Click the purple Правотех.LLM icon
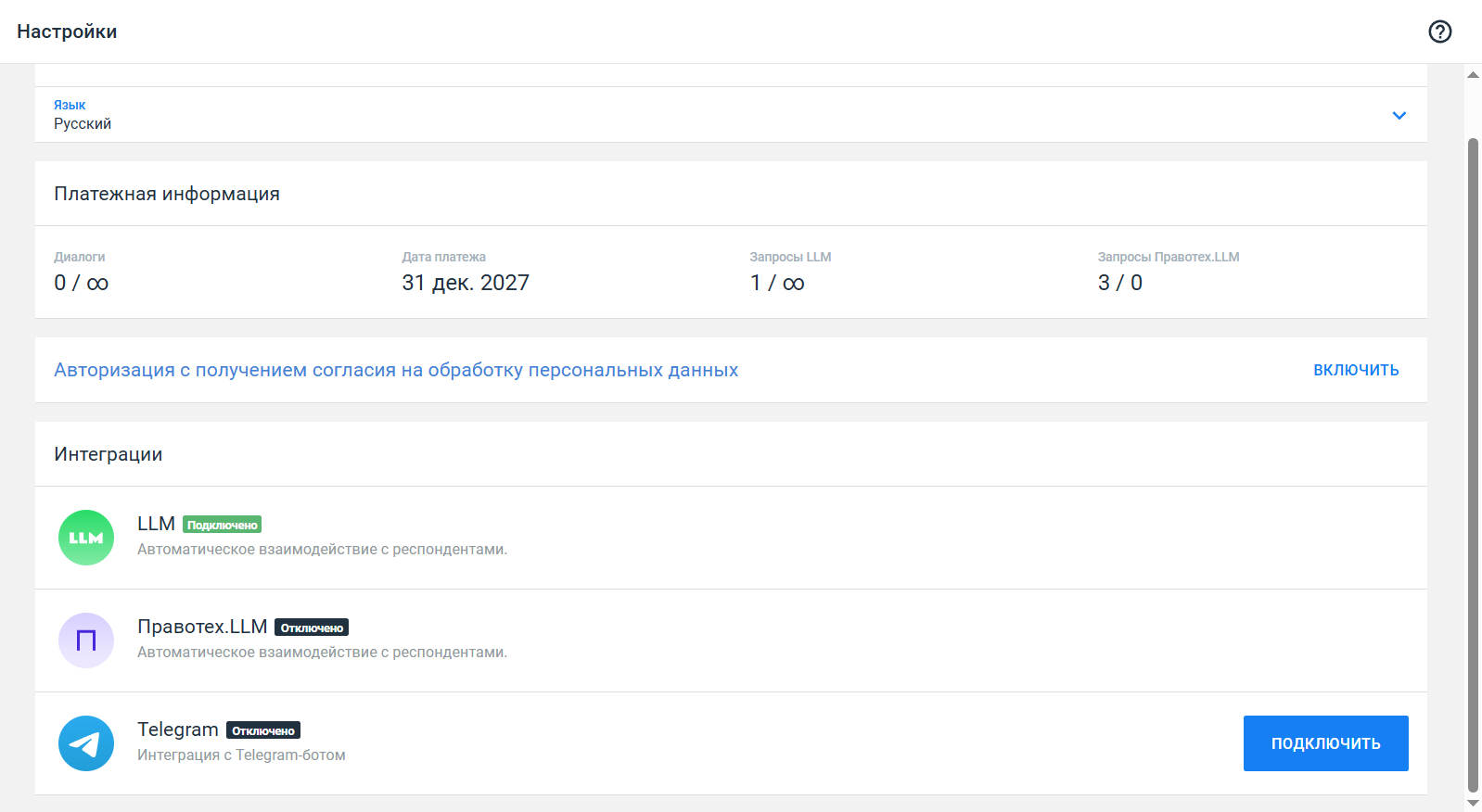Viewport: 1482px width, 812px height. tap(86, 641)
